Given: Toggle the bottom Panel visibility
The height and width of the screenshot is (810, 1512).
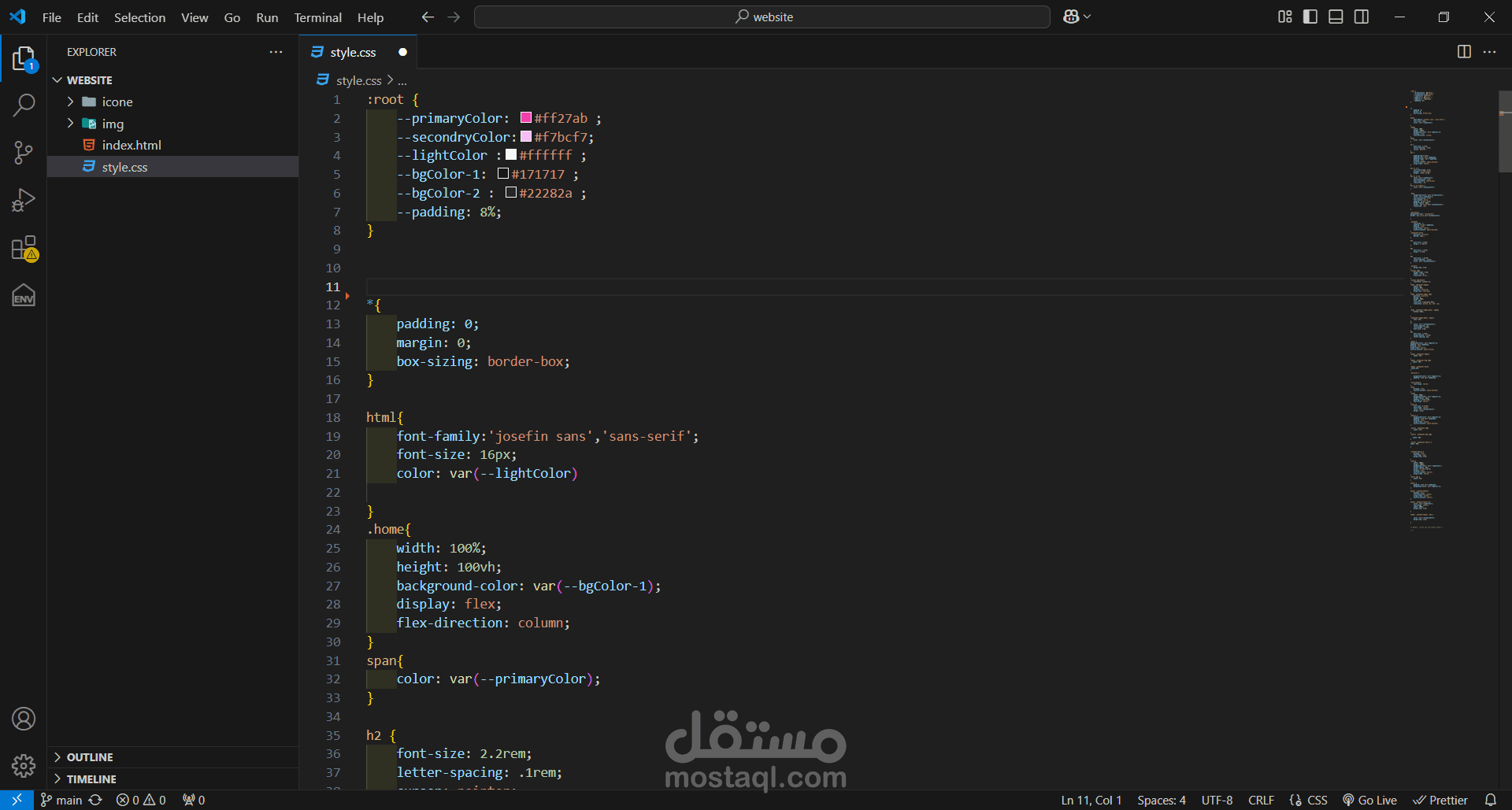Looking at the screenshot, I should [x=1336, y=17].
